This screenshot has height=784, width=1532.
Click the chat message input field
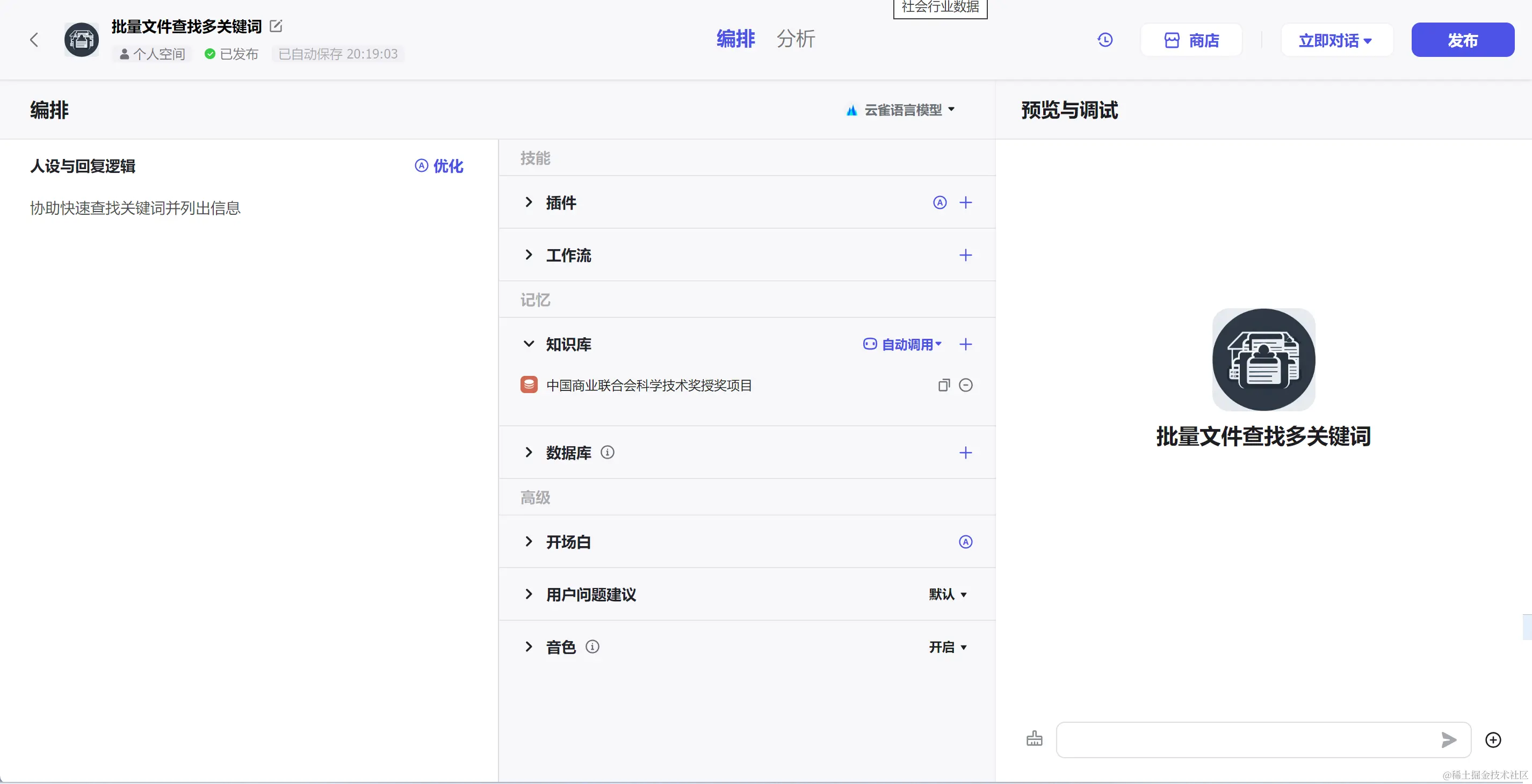tap(1243, 739)
